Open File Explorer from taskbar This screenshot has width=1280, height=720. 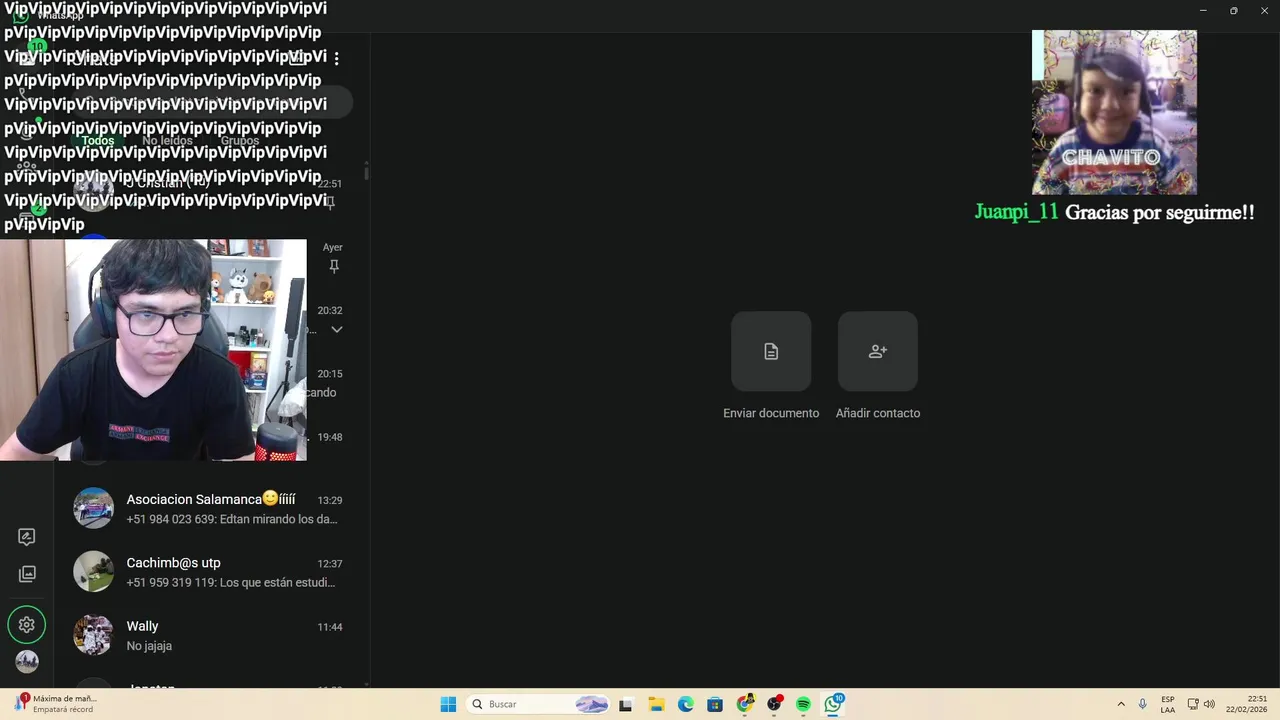pos(656,704)
